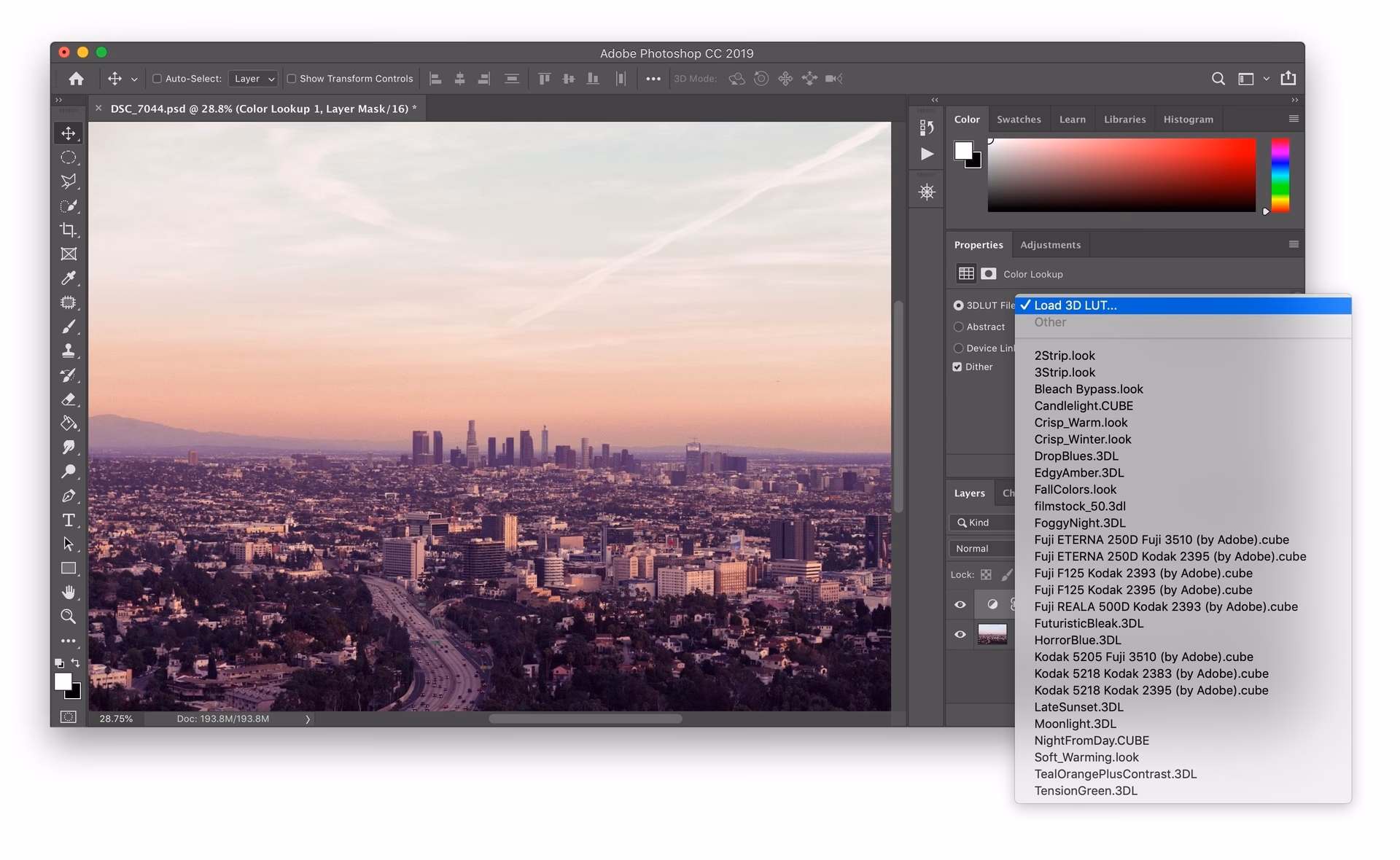1400x860 pixels.
Task: Enable Auto-Select in the options bar
Action: [157, 79]
